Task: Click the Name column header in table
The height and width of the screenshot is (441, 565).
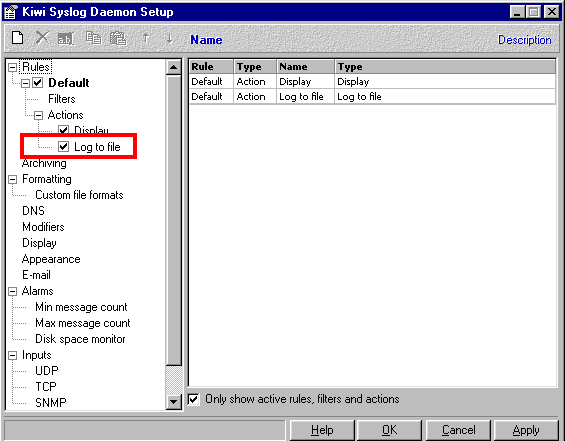Action: point(305,67)
